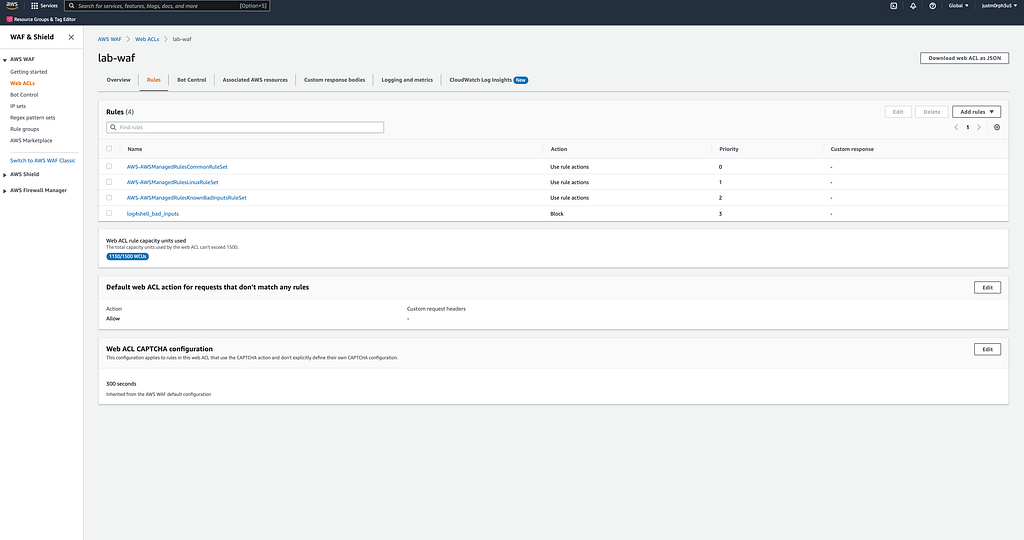Launch the CloudShell terminal icon

click(x=893, y=5)
